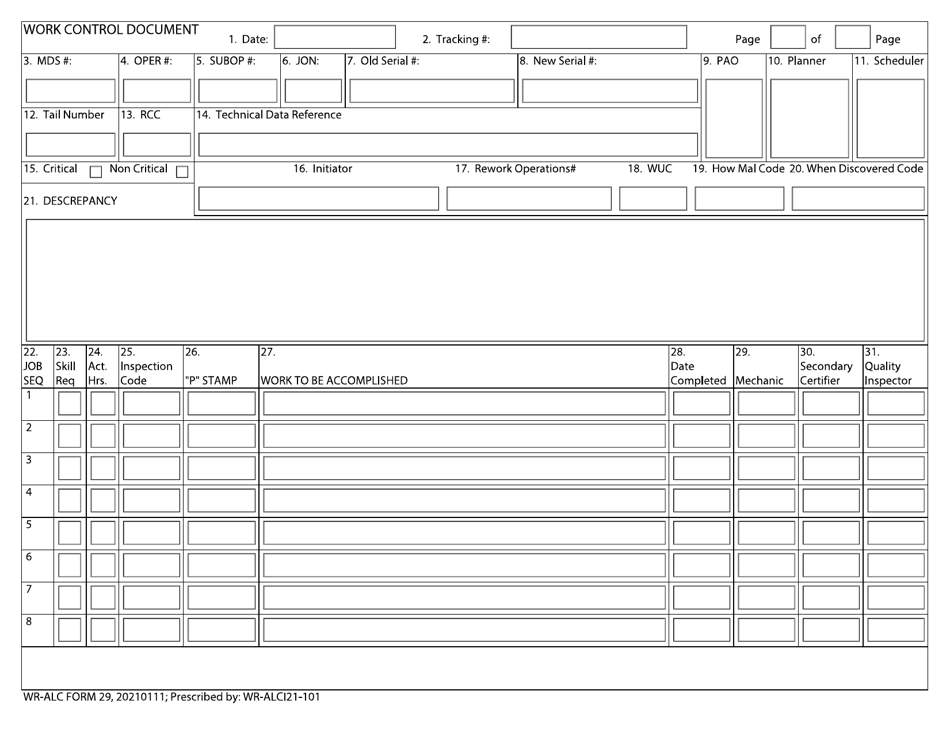Click the JON input field

click(311, 90)
